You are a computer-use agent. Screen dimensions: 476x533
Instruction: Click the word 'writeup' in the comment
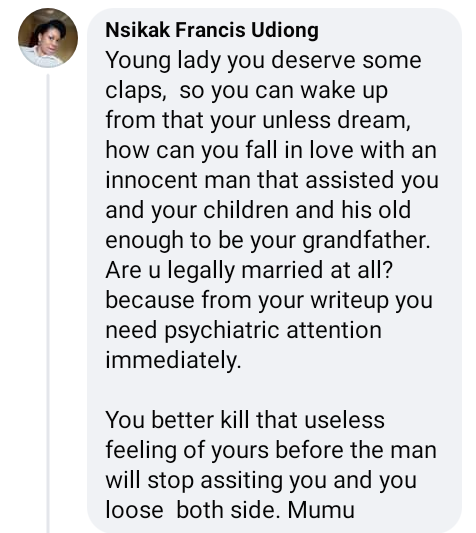click(350, 300)
